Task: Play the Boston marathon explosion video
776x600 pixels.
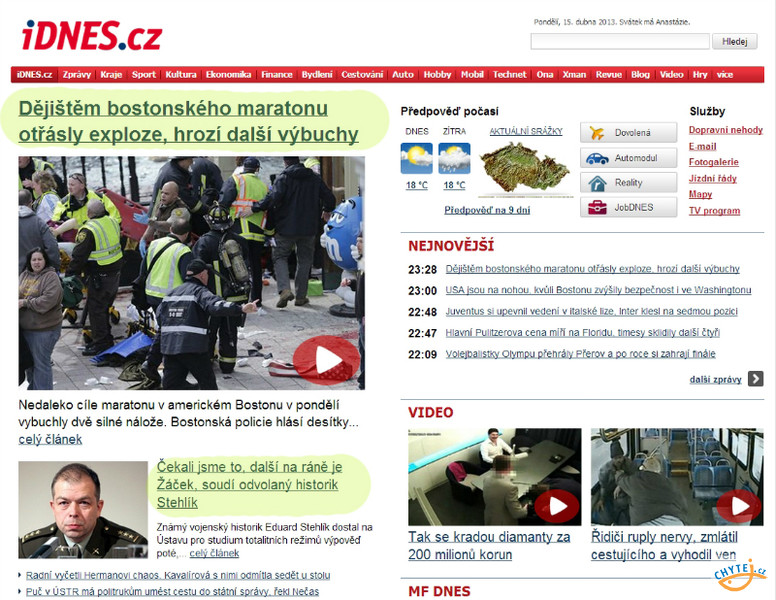Action: tap(326, 360)
